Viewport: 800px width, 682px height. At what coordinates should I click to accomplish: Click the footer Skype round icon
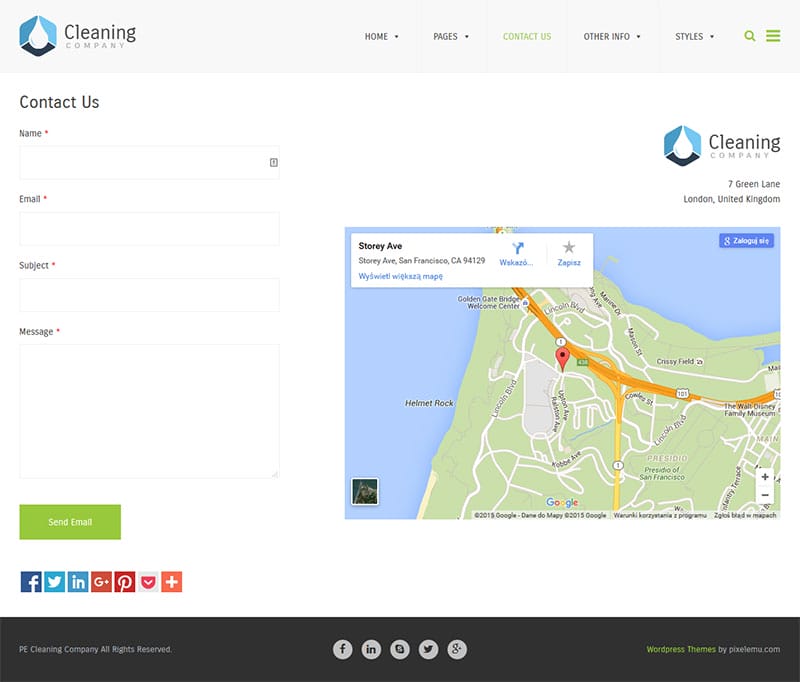[400, 650]
